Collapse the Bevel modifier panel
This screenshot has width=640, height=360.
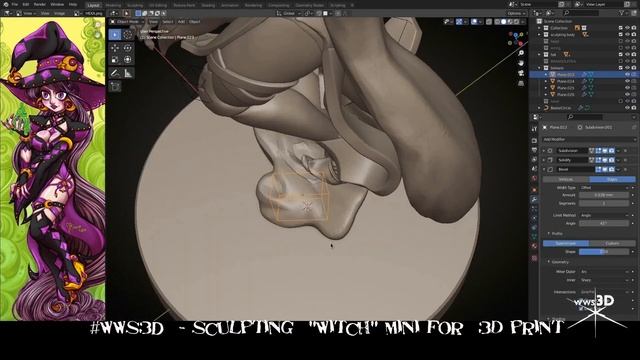pos(544,169)
